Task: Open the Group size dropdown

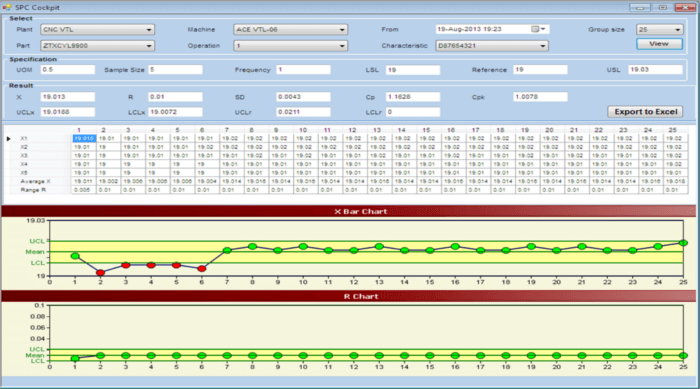Action: click(x=659, y=29)
